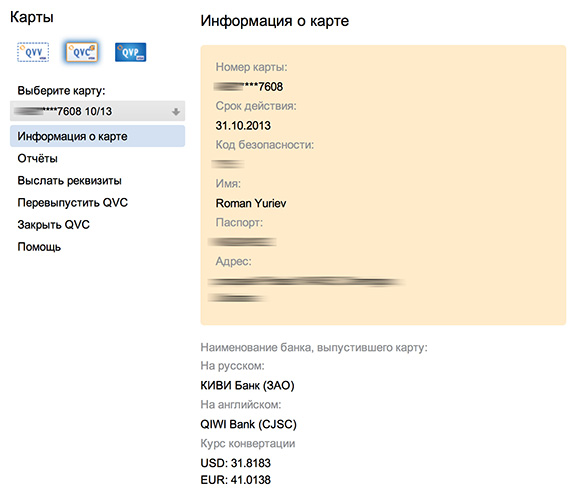
Task: Click the masked card number ending 7608
Action: [x=249, y=87]
